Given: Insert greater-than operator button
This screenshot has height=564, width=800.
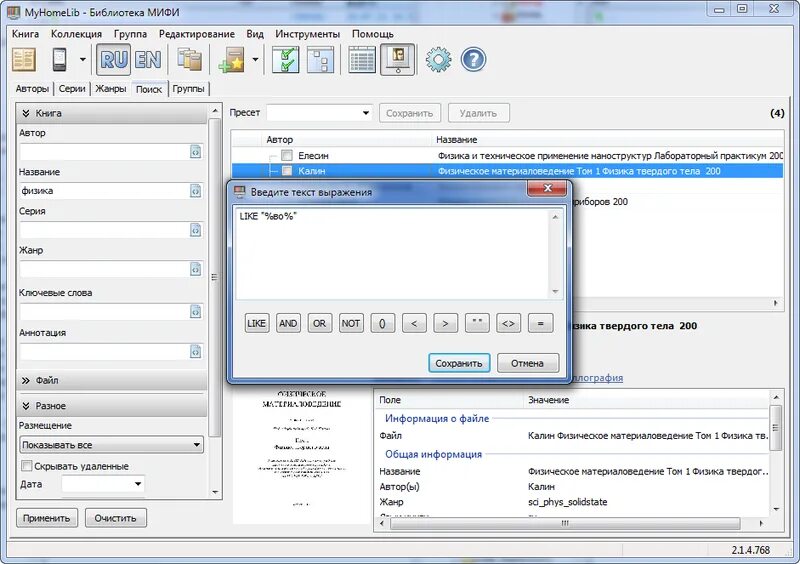Looking at the screenshot, I should pos(445,323).
